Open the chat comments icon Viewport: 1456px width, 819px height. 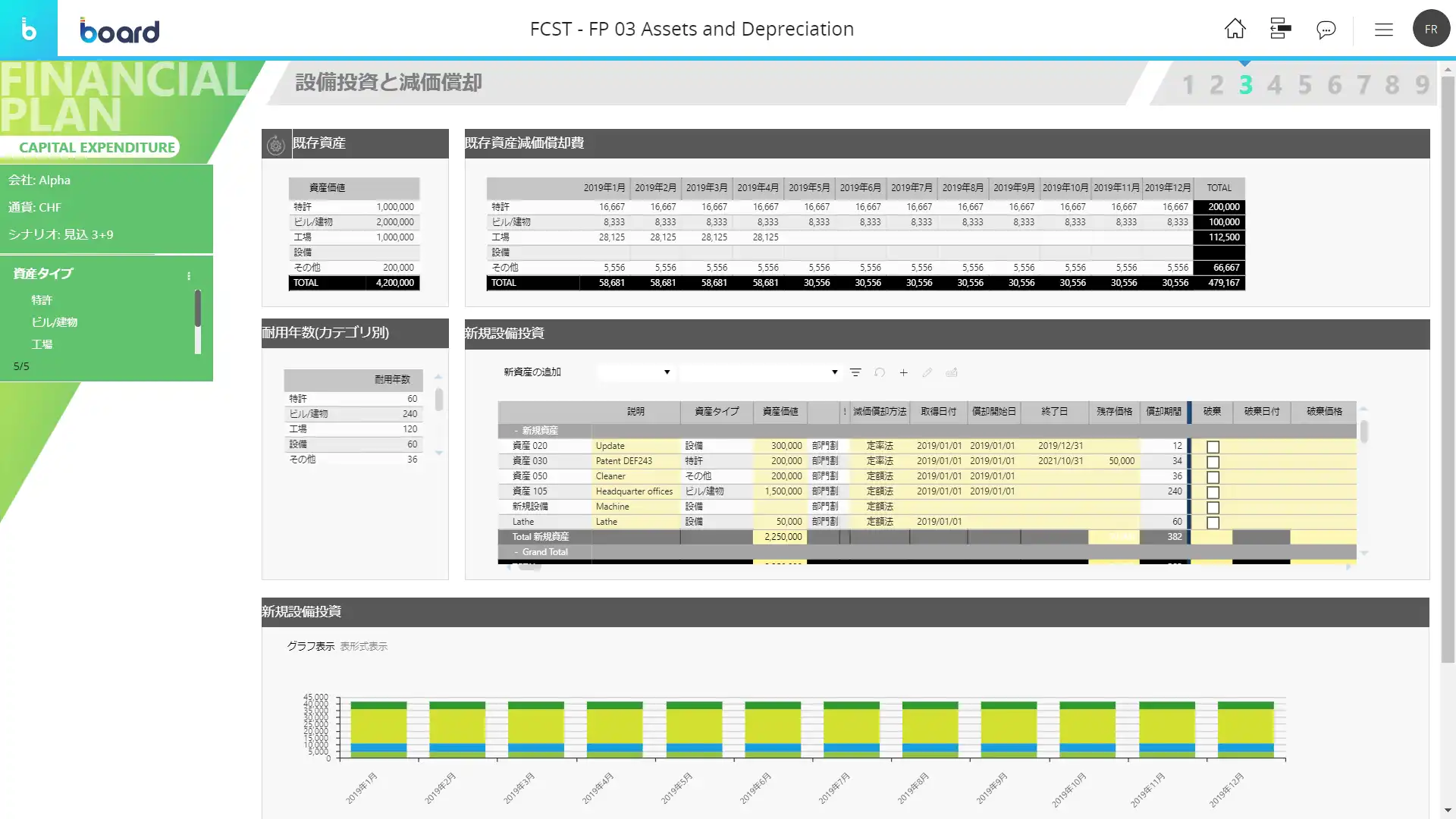1326,30
